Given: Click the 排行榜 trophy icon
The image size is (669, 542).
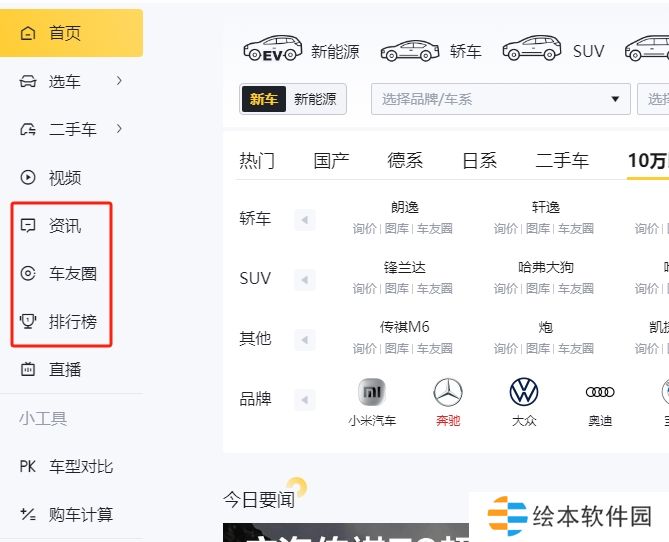Looking at the screenshot, I should coord(28,322).
